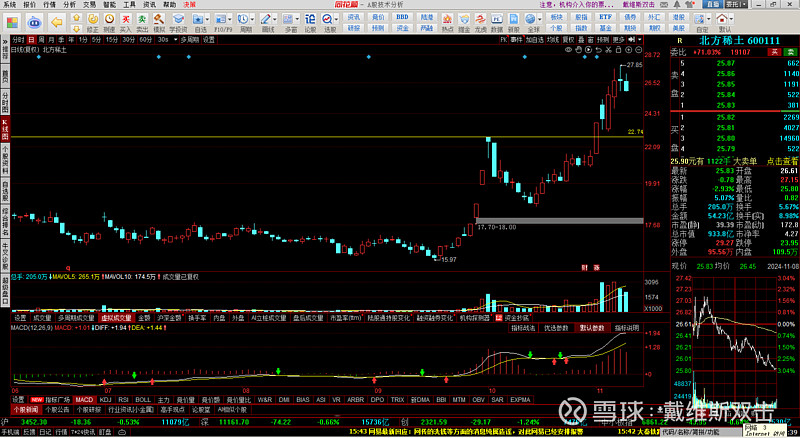This screenshot has height=438, width=800.
Task: Switch to the 换手率 volume tab
Action: 197,318
